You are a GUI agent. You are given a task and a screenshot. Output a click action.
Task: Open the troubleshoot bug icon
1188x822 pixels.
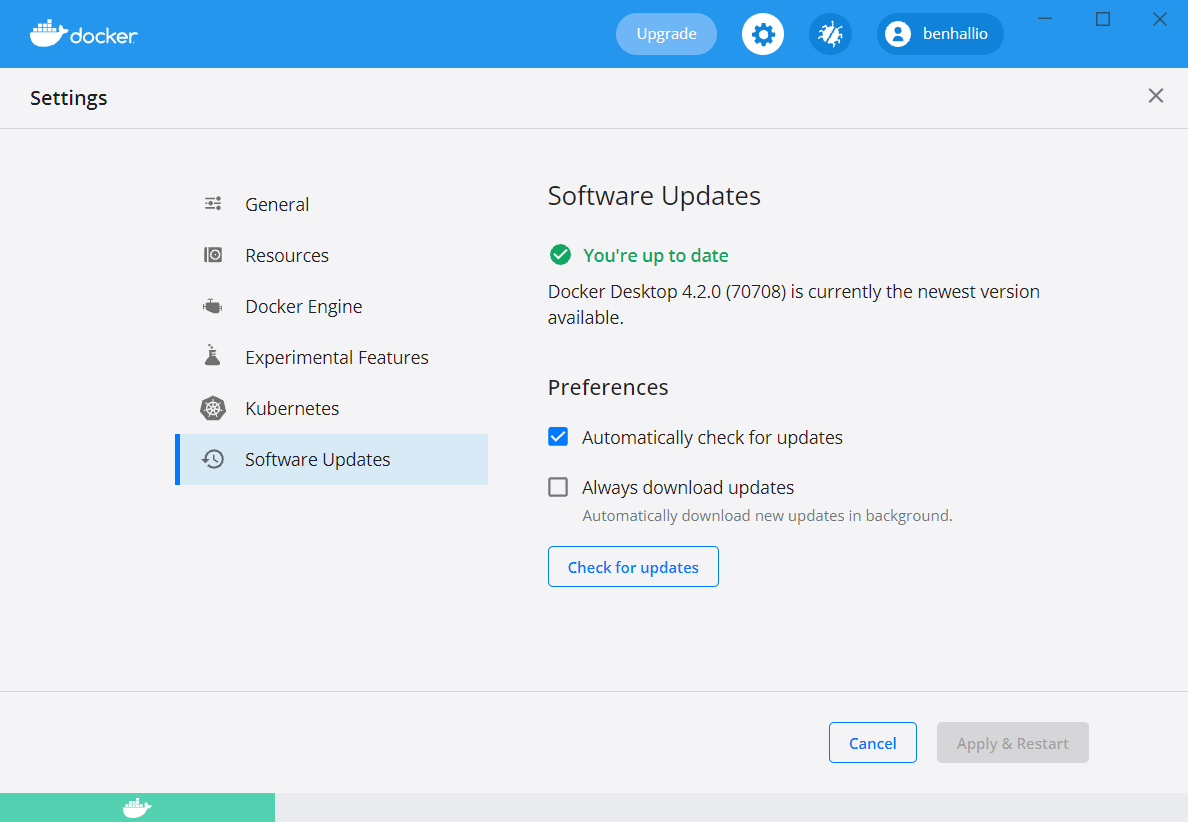(830, 34)
